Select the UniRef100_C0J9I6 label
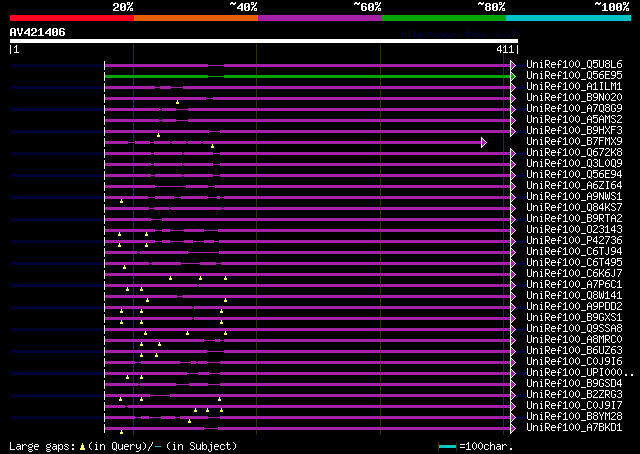Screen dimensions: 640x454 pos(574,362)
